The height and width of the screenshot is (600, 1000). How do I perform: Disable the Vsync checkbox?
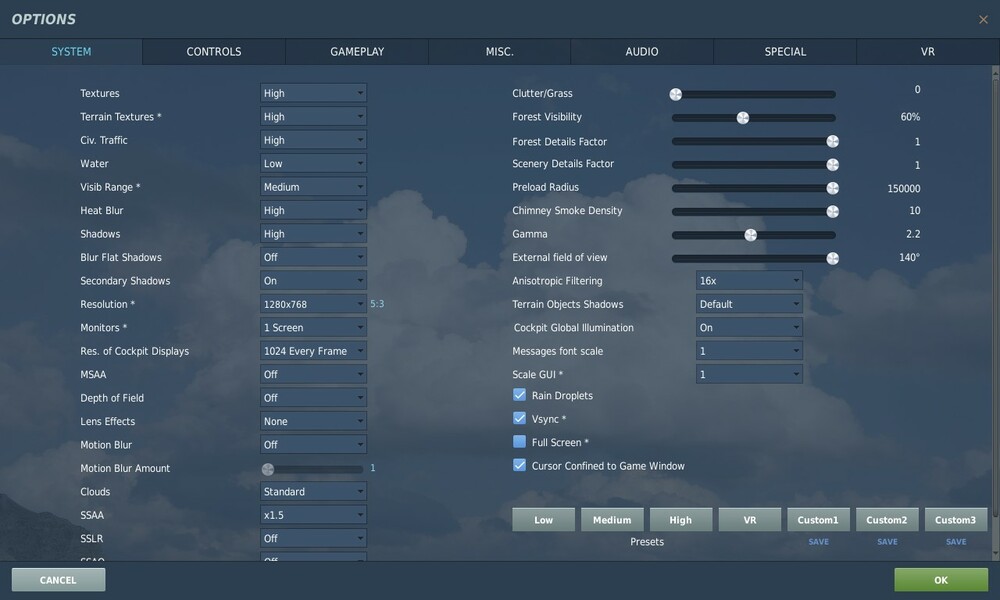click(519, 418)
